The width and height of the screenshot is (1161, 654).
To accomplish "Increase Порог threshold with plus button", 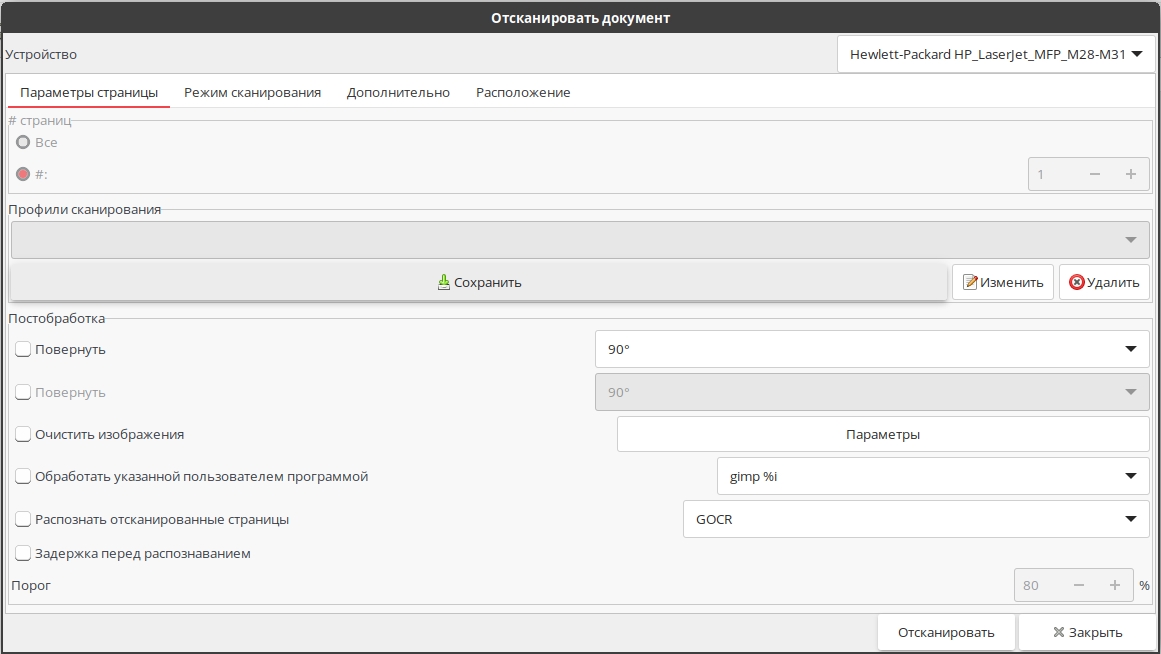I will (x=1115, y=585).
